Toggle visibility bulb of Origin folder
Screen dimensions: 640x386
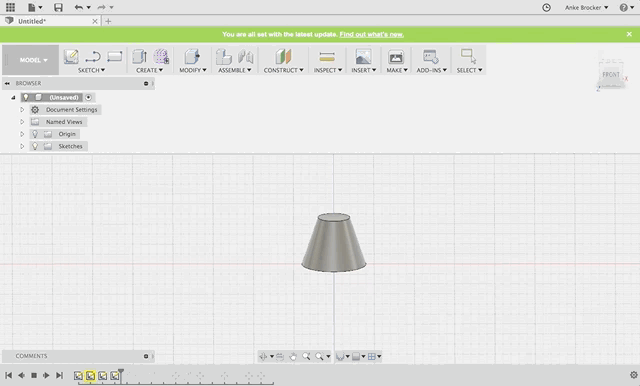(x=35, y=134)
